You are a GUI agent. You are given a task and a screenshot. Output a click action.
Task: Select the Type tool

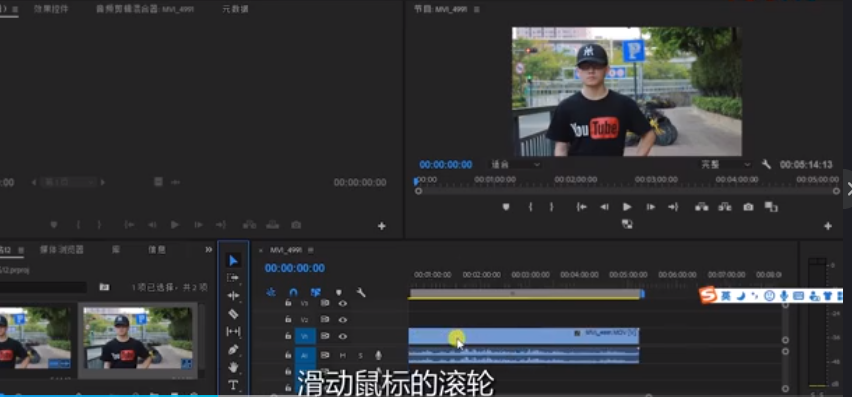[x=233, y=385]
